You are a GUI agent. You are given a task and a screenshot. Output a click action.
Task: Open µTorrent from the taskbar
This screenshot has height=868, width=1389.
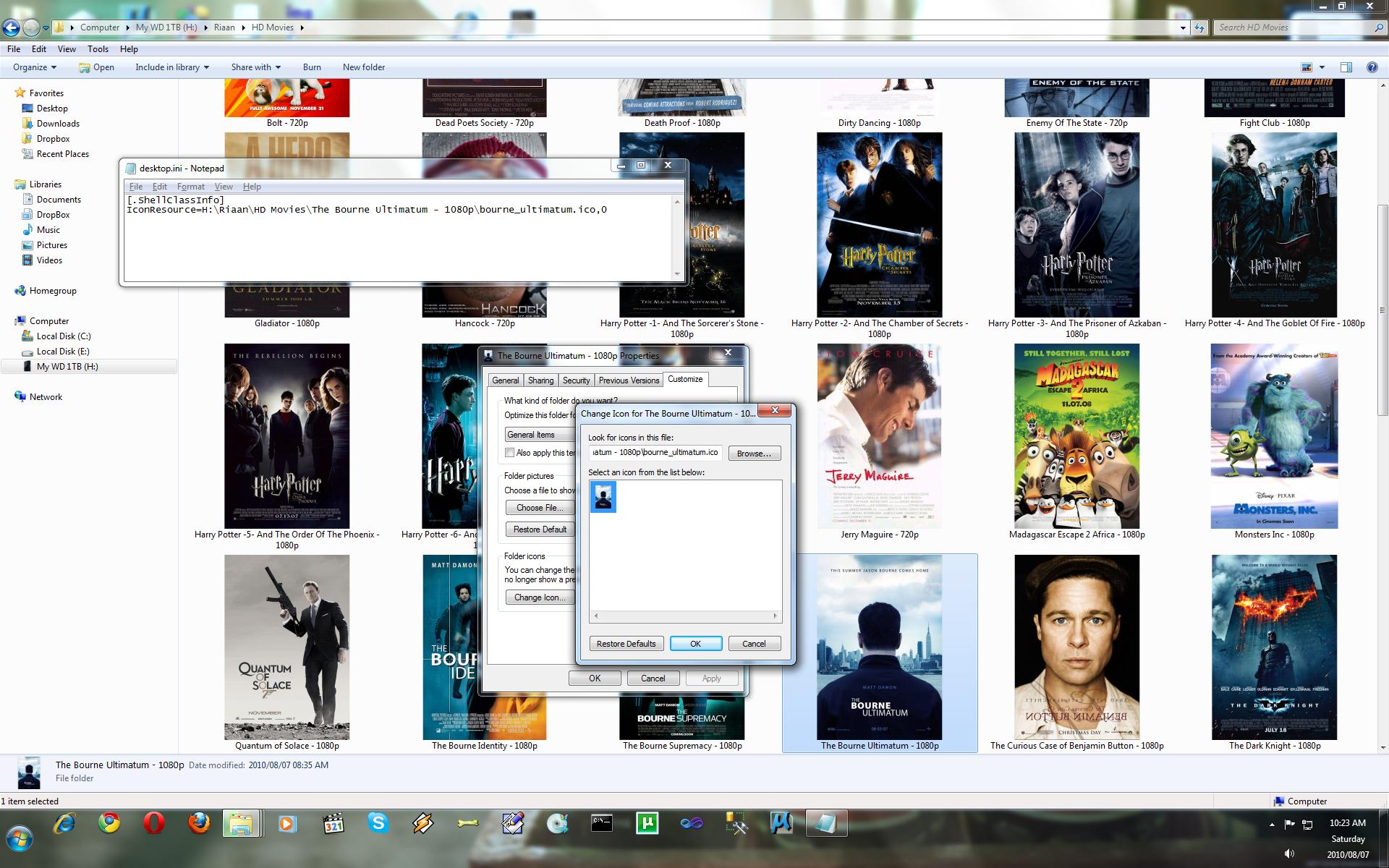coord(646,823)
